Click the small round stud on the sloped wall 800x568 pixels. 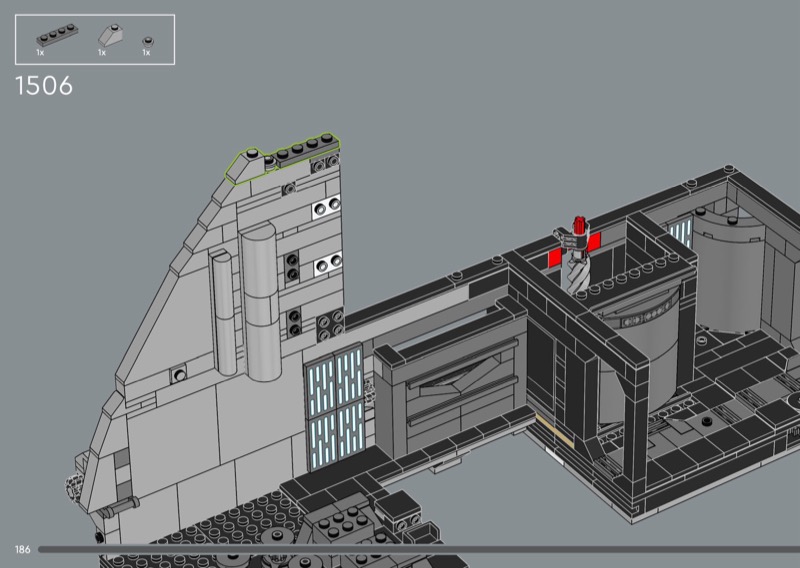click(x=179, y=375)
